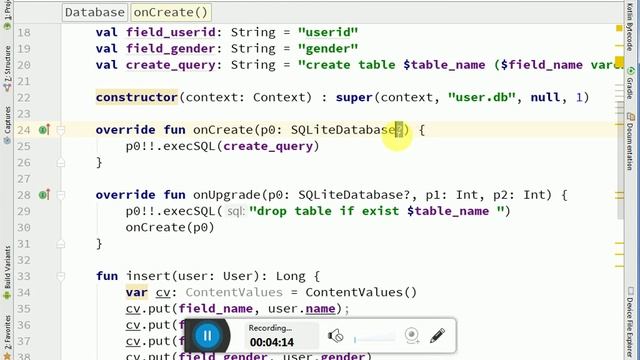Image resolution: width=640 pixels, height=360 pixels.
Task: Open pencil annotation tool in recorder
Action: 437,336
